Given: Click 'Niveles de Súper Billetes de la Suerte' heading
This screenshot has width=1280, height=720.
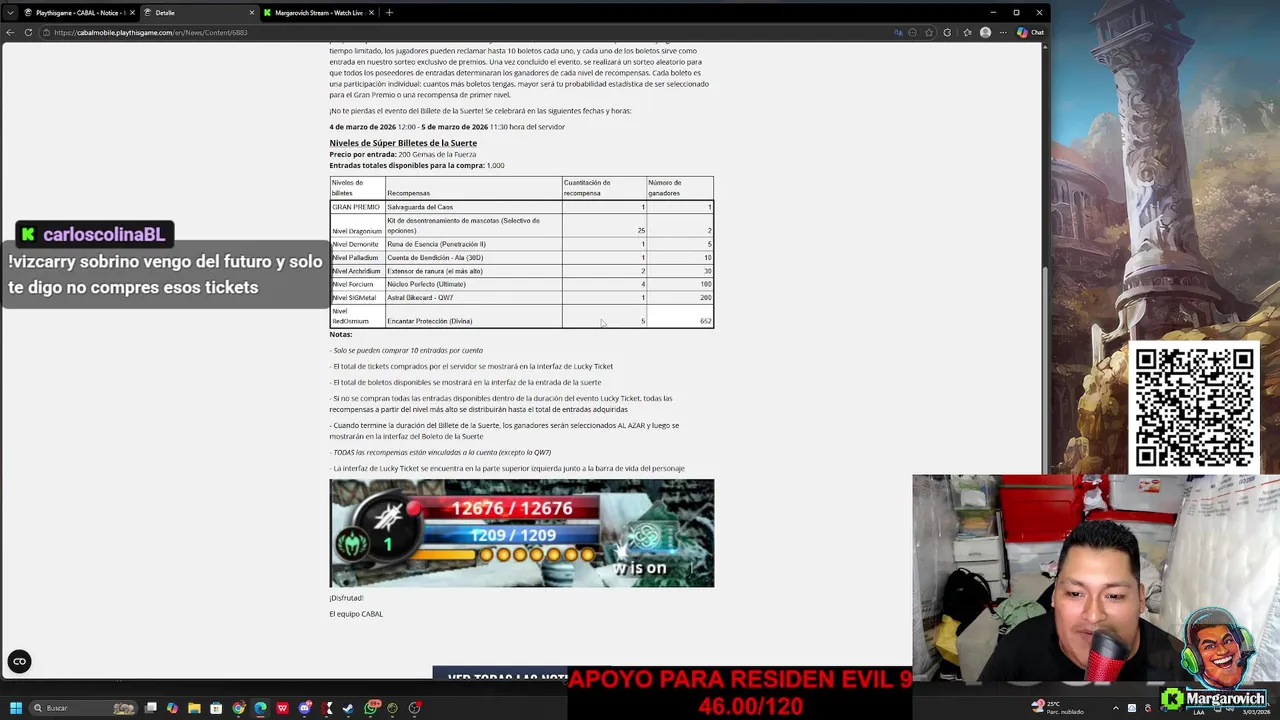Looking at the screenshot, I should [403, 143].
